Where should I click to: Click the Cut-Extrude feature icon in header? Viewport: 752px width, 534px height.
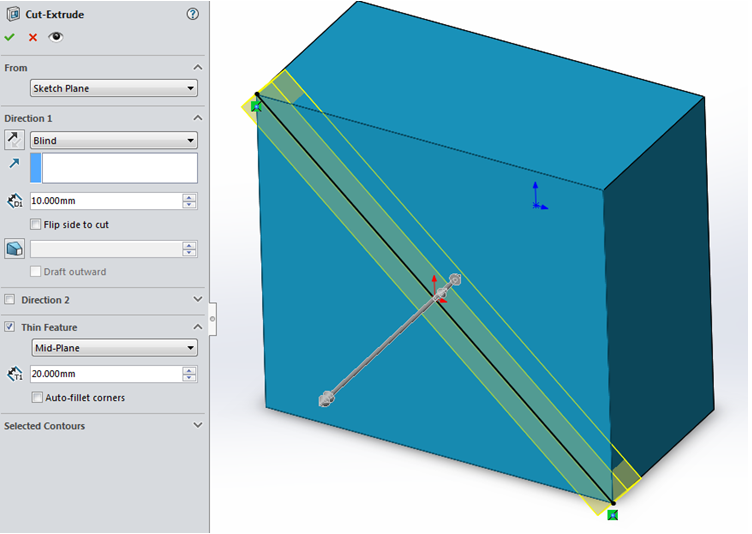13,14
